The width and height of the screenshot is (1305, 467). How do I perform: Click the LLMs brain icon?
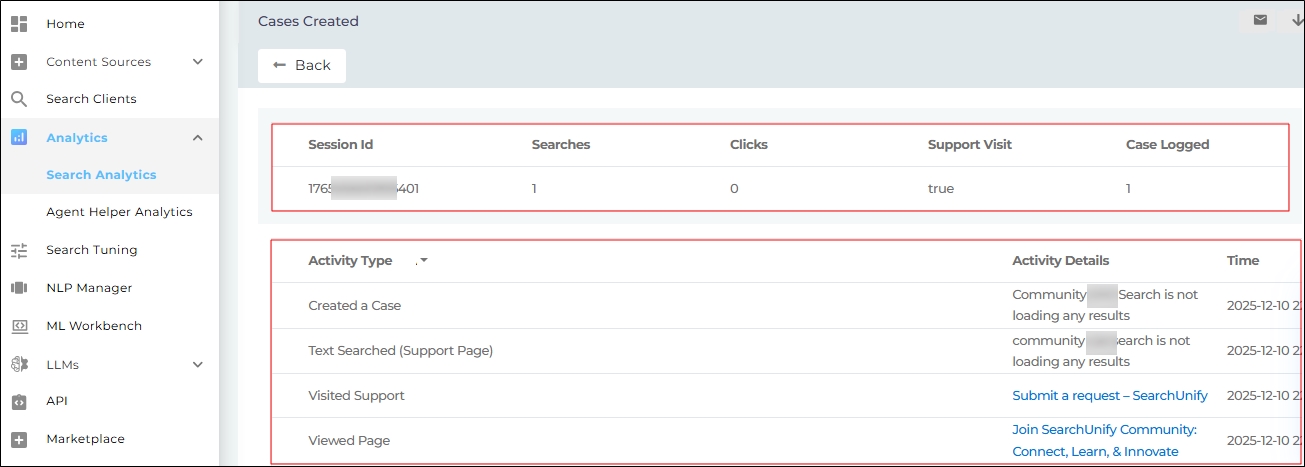click(19, 365)
